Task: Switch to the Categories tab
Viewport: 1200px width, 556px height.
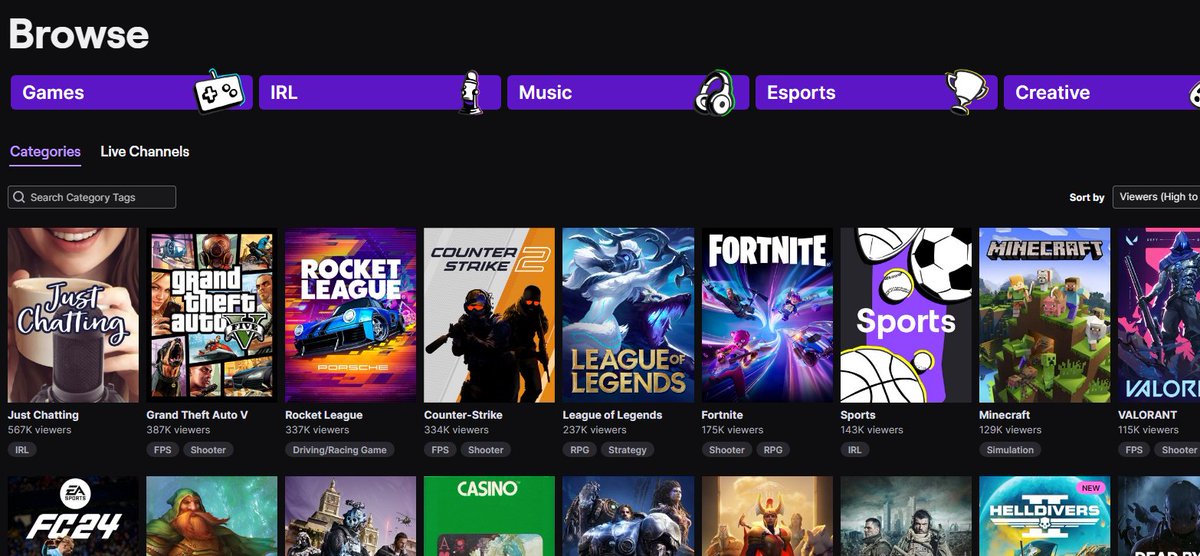Action: point(45,152)
